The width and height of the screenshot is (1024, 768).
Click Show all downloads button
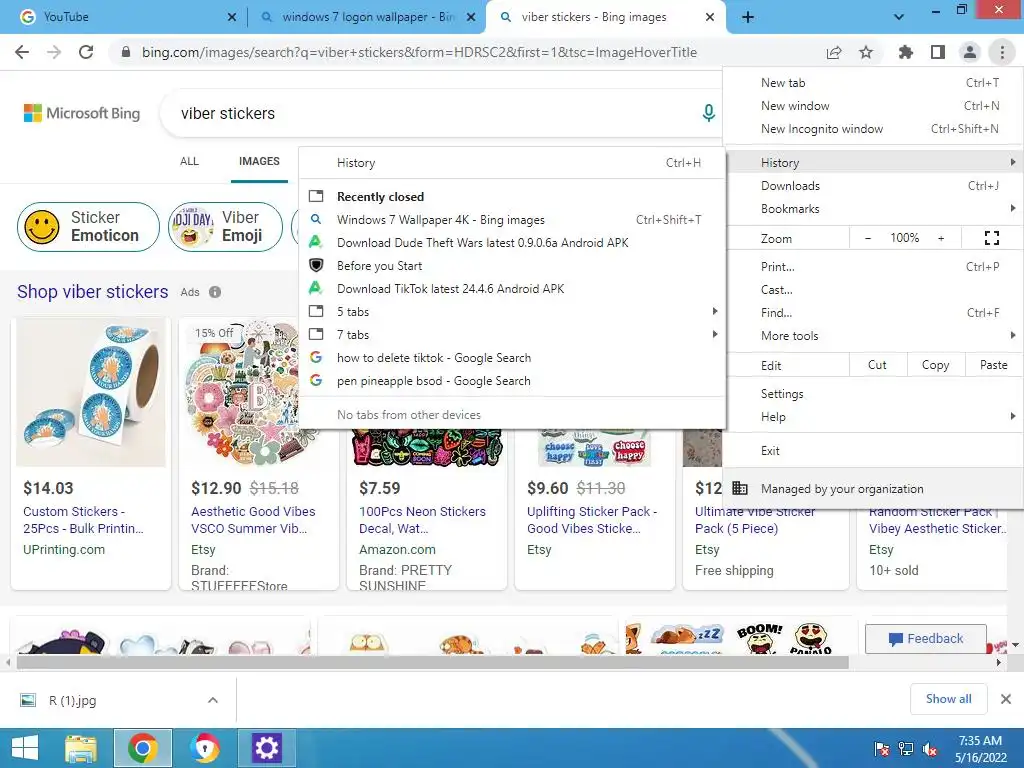coord(948,699)
